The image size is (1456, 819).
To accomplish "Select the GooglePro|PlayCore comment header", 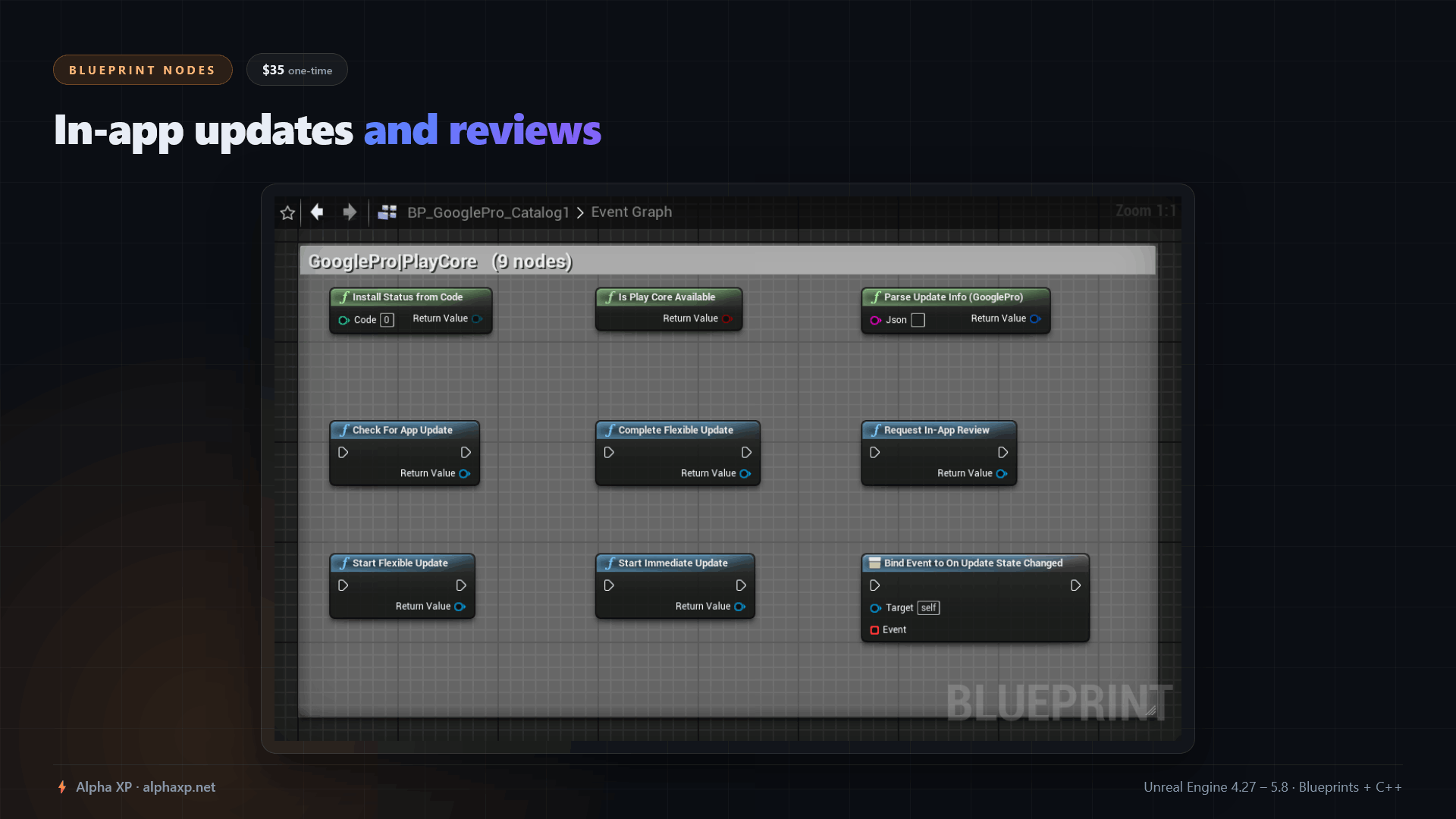I will [x=727, y=261].
